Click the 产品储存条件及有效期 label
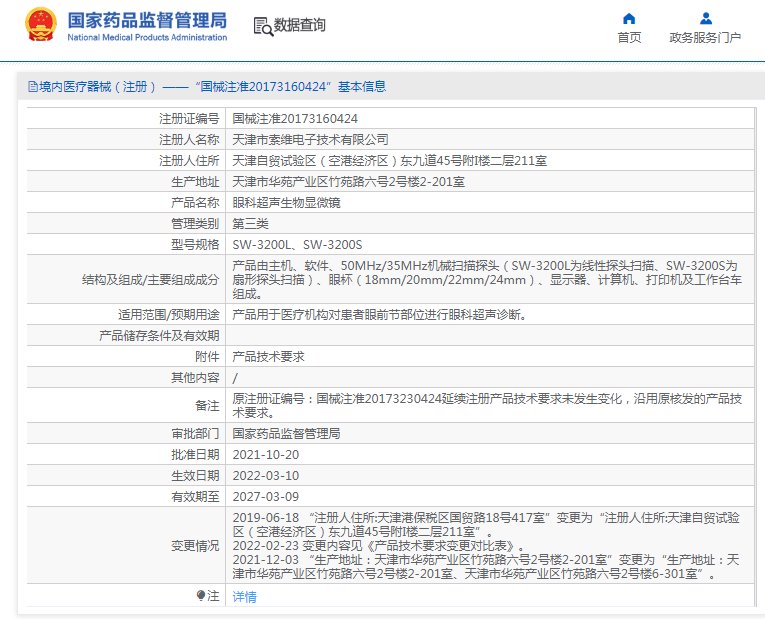Viewport: 765px width, 619px height. pos(159,336)
